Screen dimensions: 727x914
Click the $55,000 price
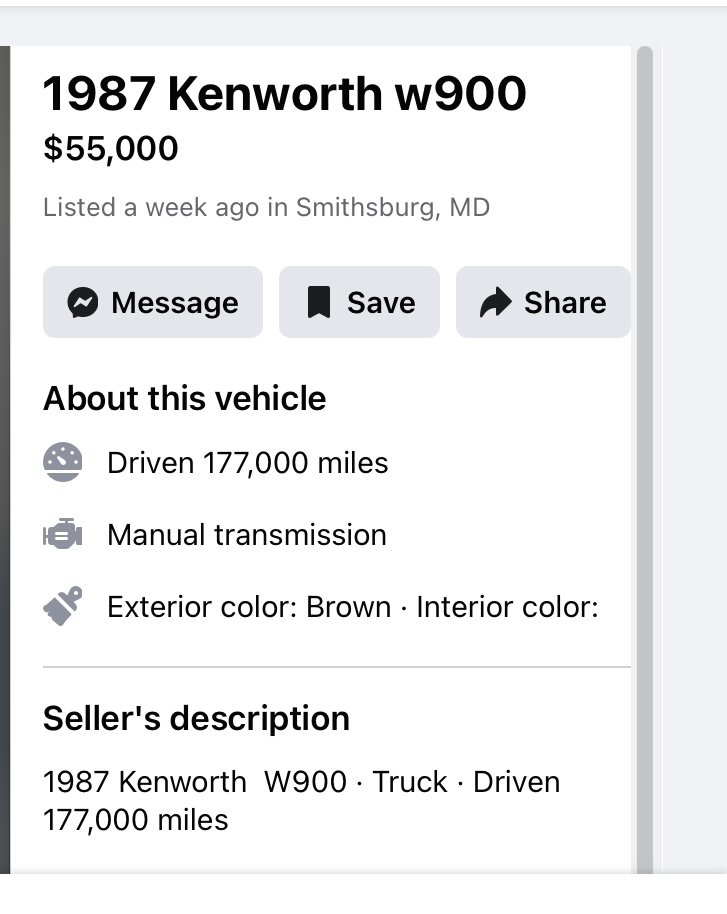tap(111, 149)
